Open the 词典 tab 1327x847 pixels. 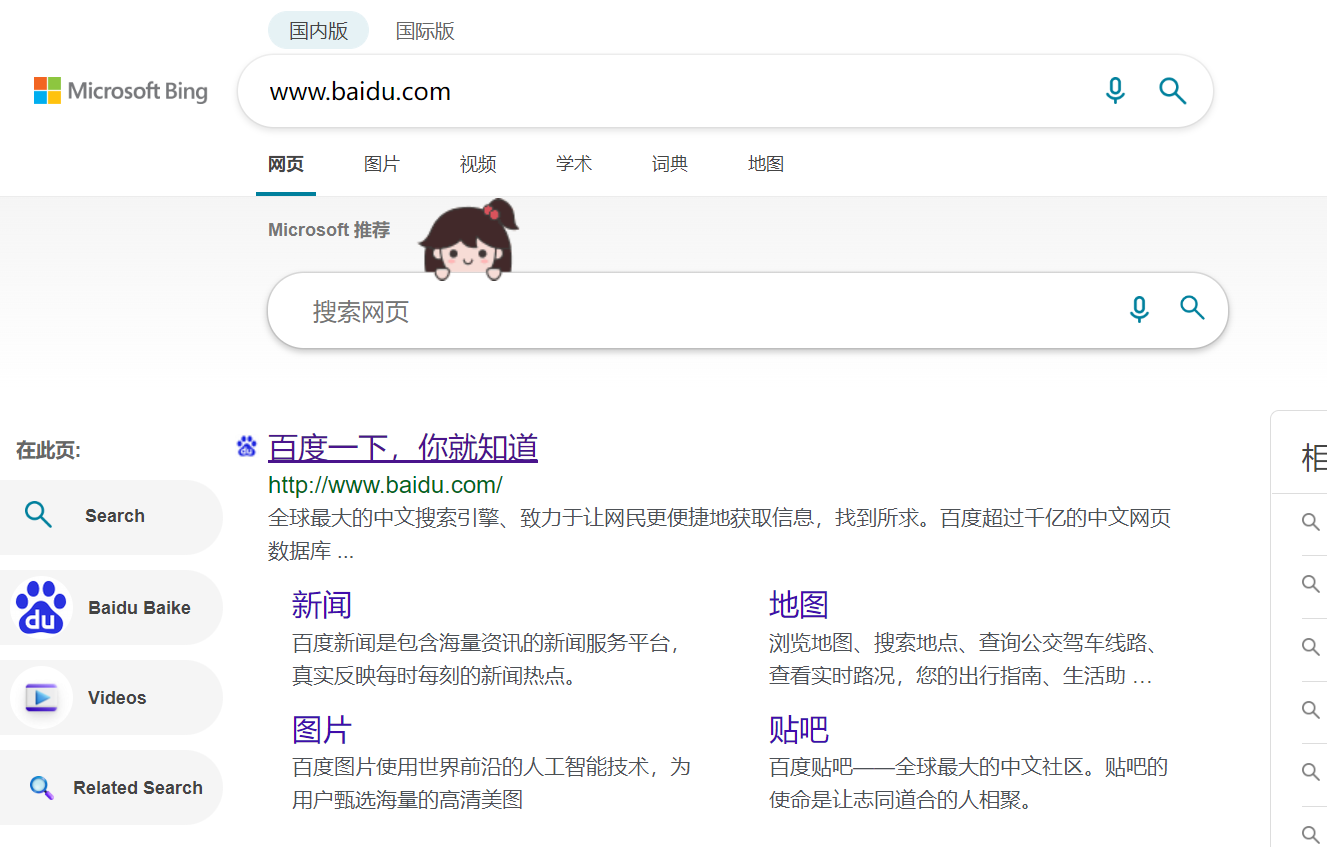(x=669, y=163)
